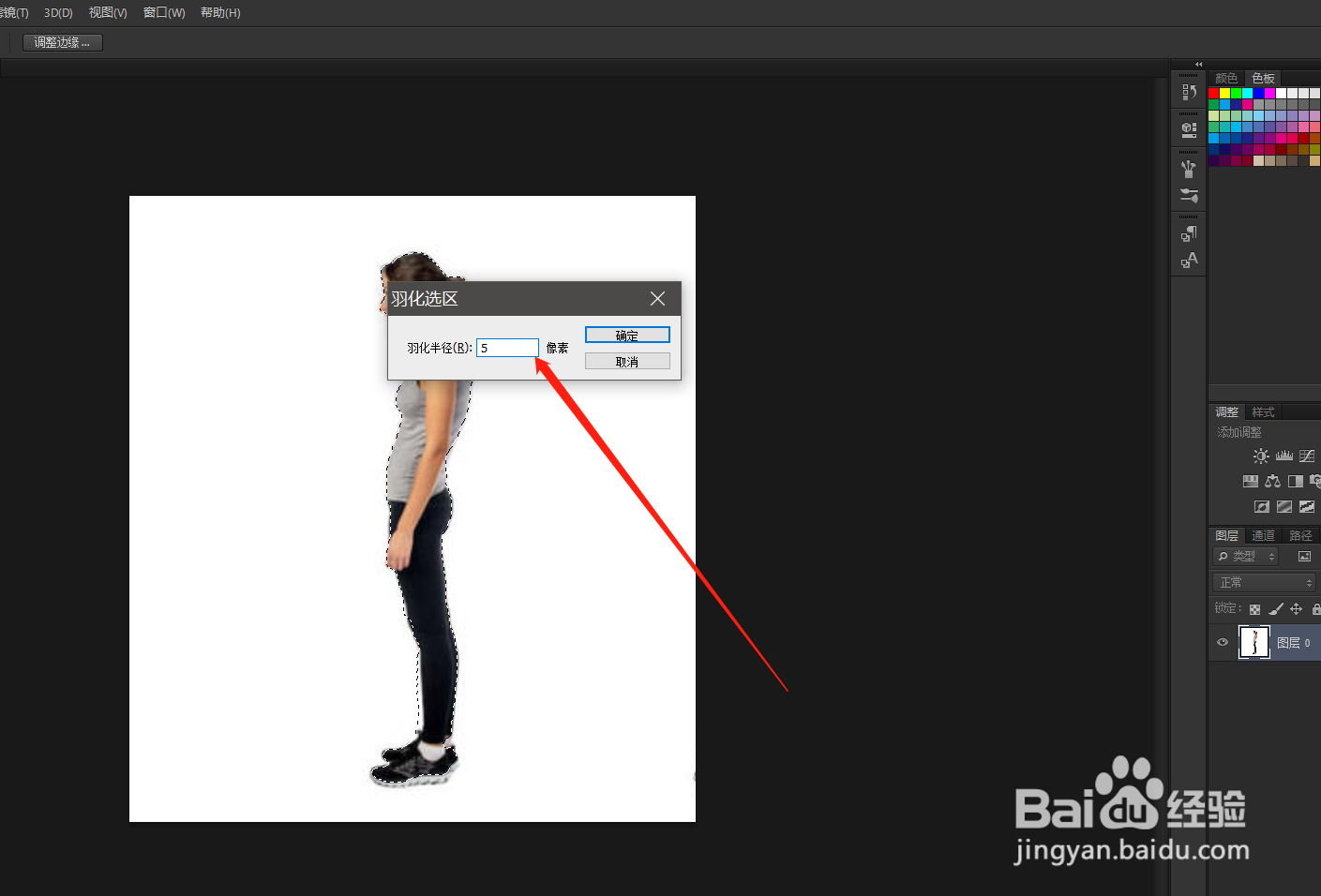
Task: Pick the pure green swatch
Action: [x=1237, y=93]
